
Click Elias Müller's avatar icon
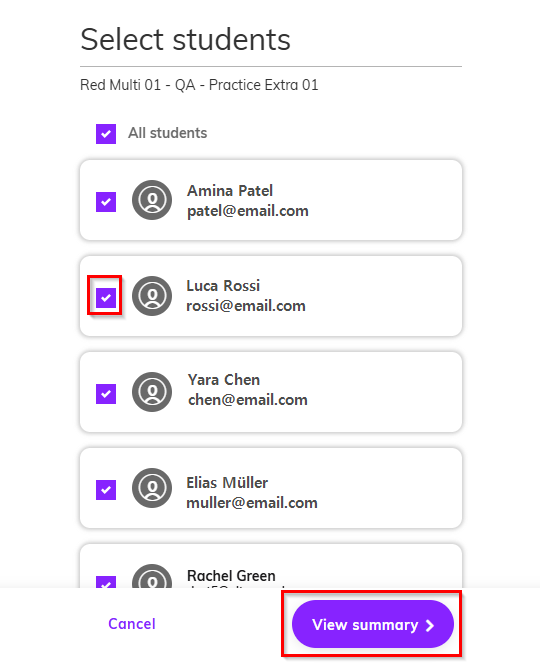click(152, 488)
